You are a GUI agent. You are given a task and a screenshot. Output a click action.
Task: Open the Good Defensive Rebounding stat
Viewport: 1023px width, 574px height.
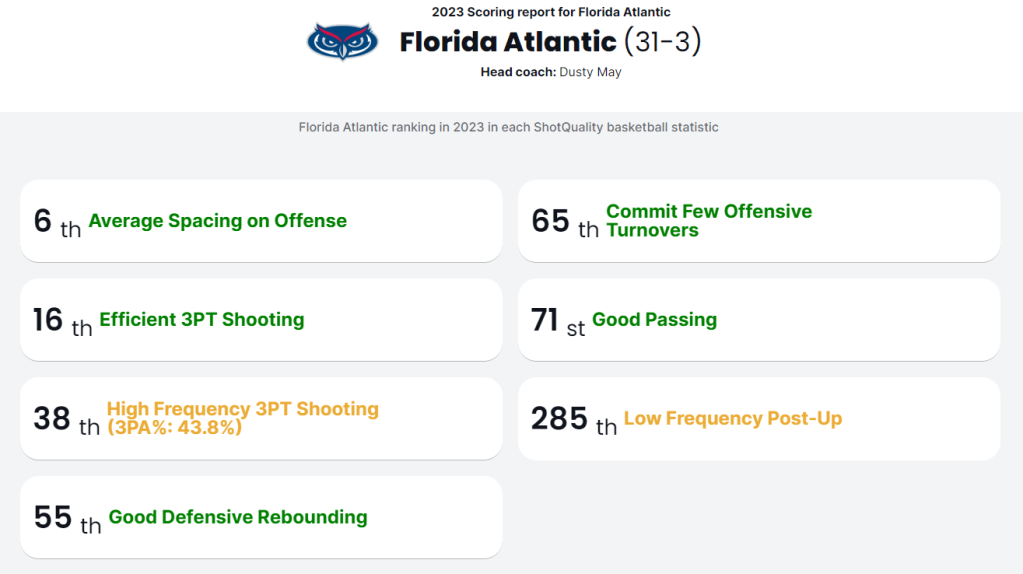tap(238, 517)
